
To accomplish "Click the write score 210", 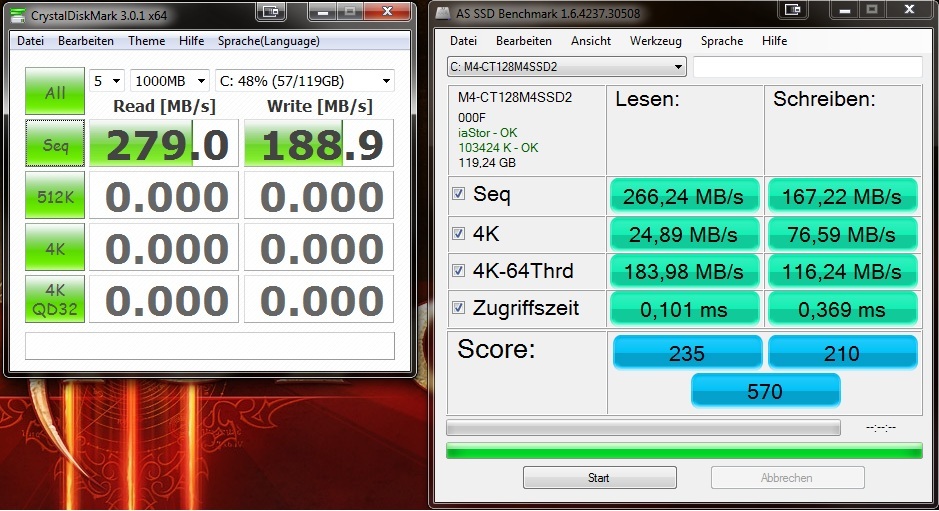I will [842, 352].
